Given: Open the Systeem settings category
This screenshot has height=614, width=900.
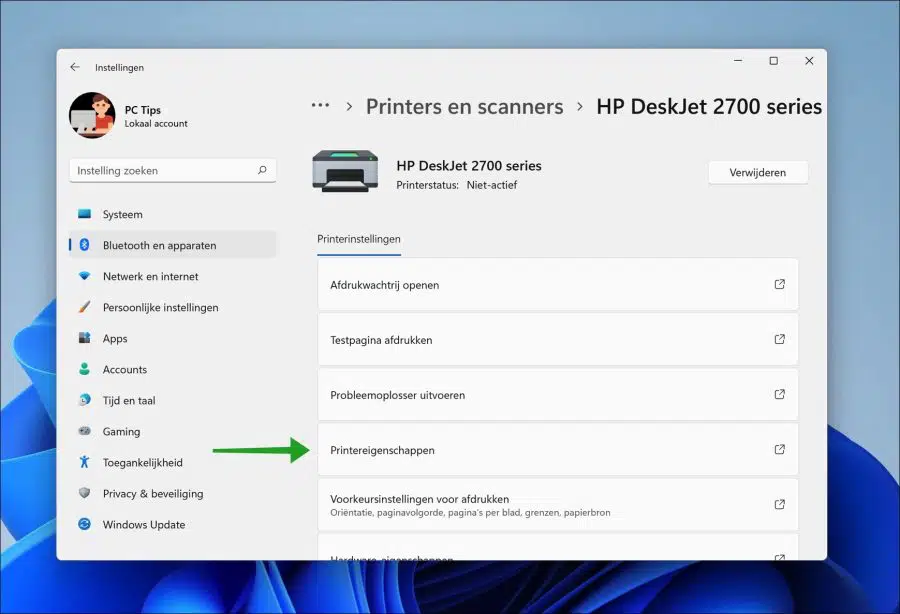Looking at the screenshot, I should click(172, 214).
